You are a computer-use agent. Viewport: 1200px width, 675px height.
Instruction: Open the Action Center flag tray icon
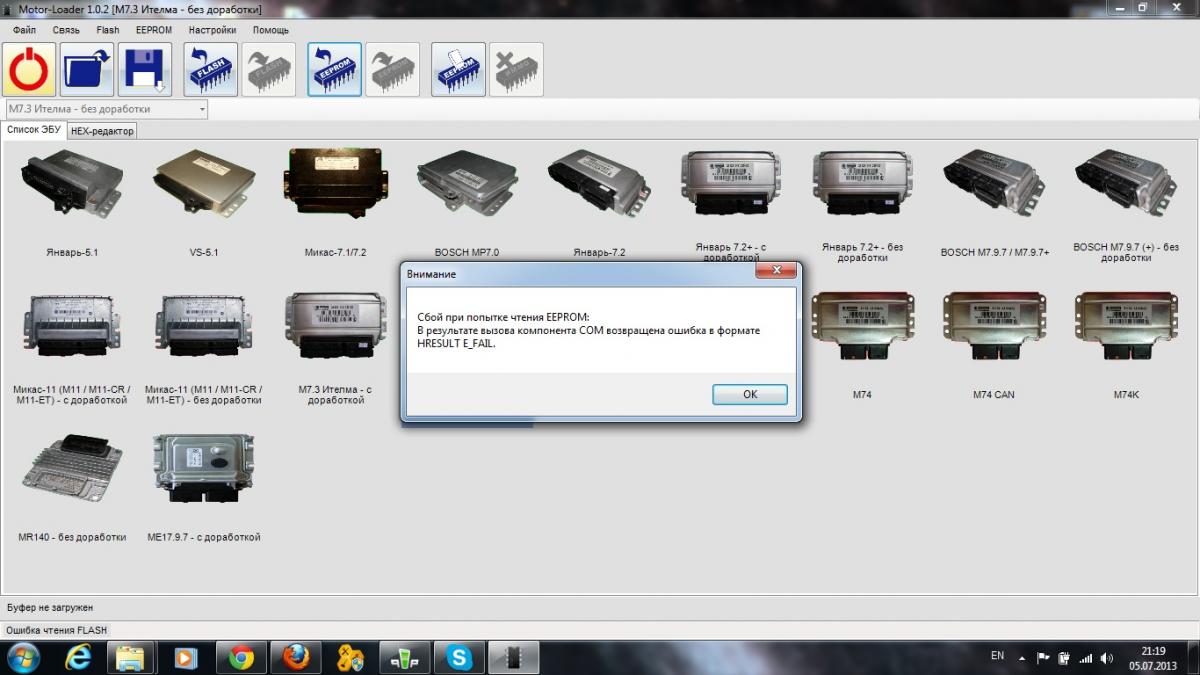pyautogui.click(x=1042, y=657)
